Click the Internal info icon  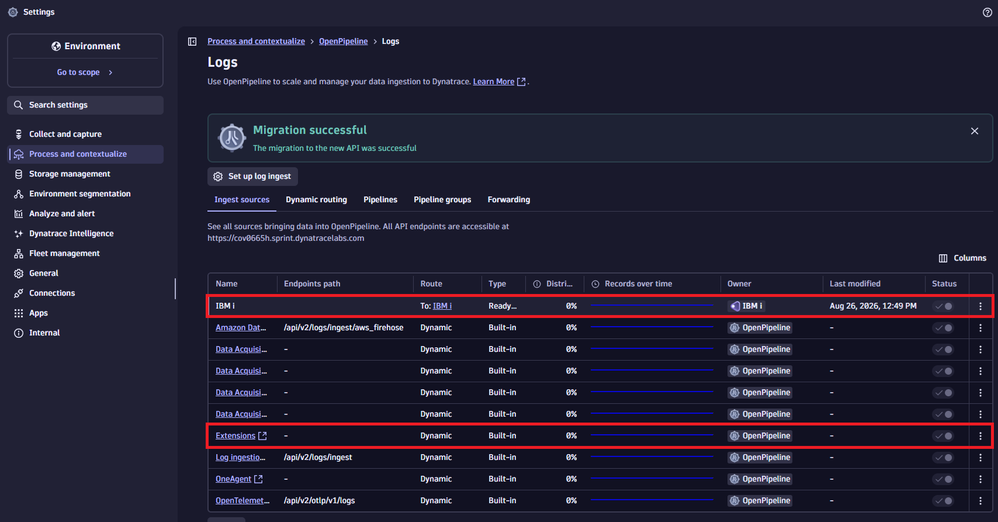[x=18, y=333]
